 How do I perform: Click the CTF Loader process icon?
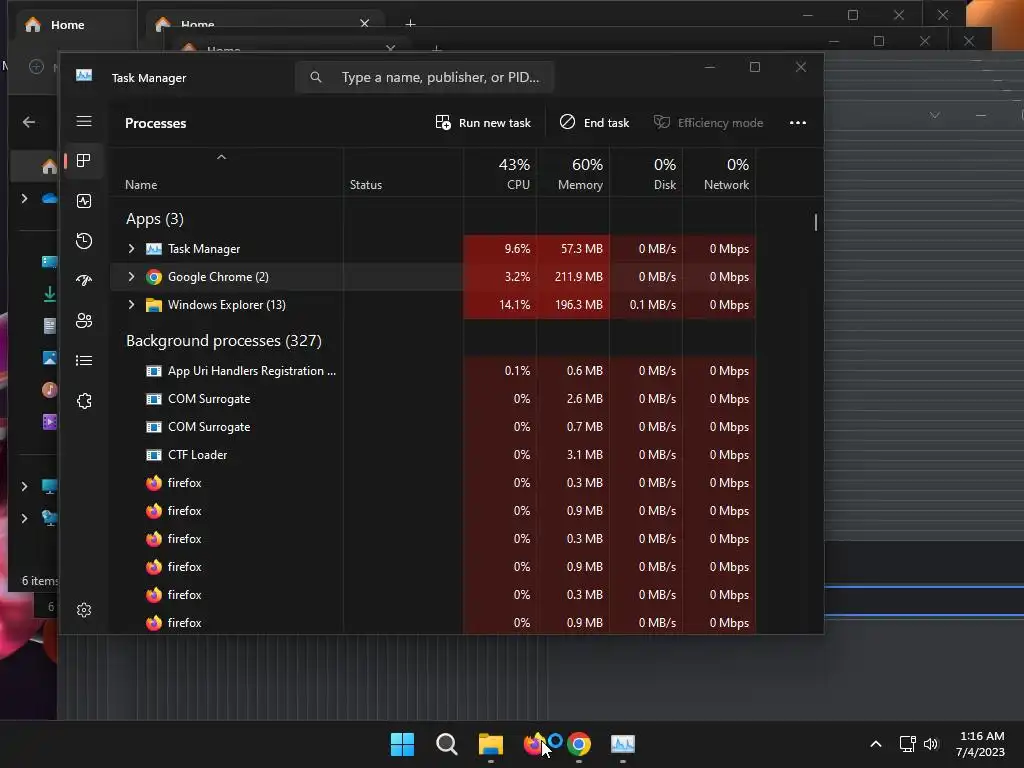153,455
